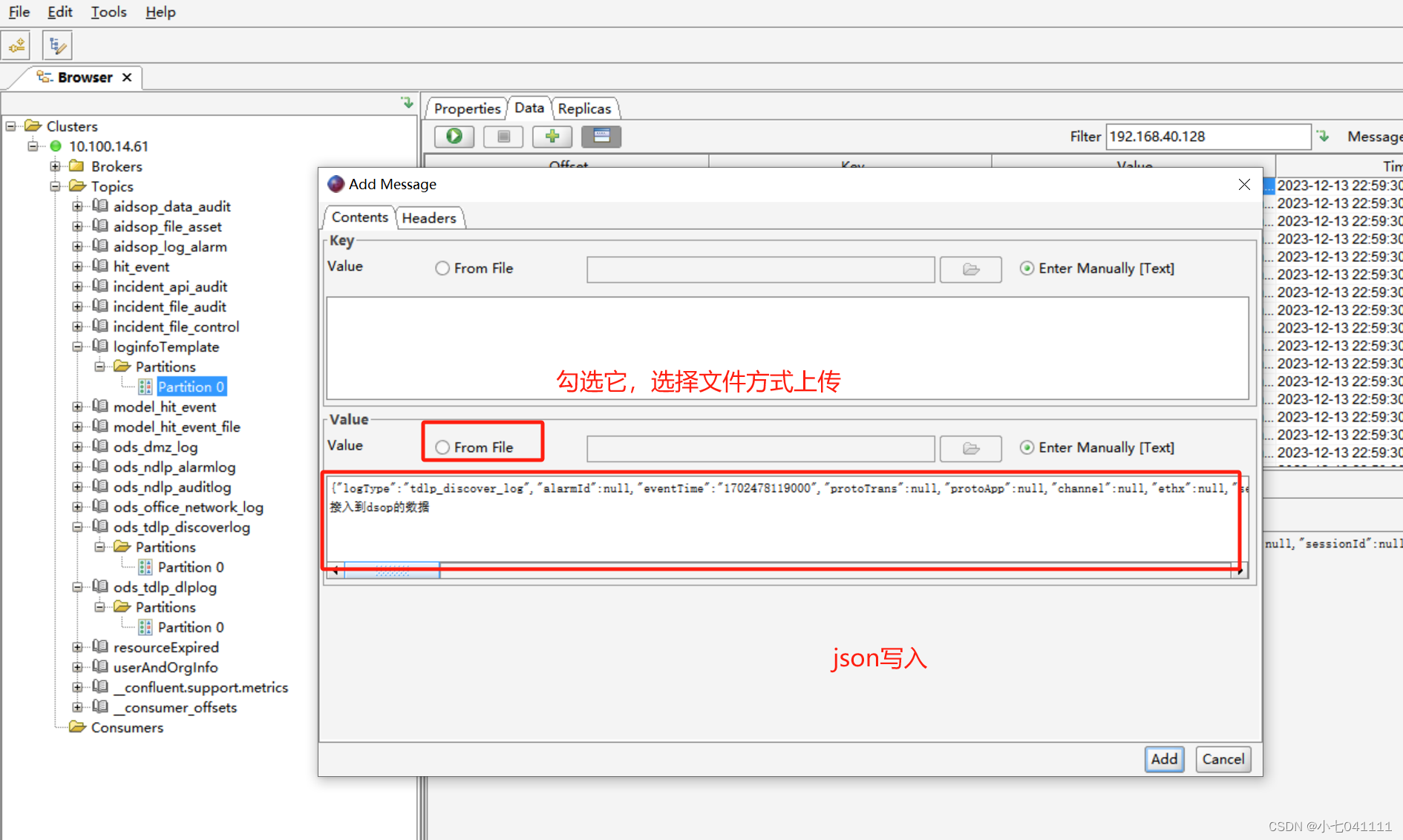This screenshot has width=1403, height=840.
Task: Expand the Brokers node
Action: (x=56, y=166)
